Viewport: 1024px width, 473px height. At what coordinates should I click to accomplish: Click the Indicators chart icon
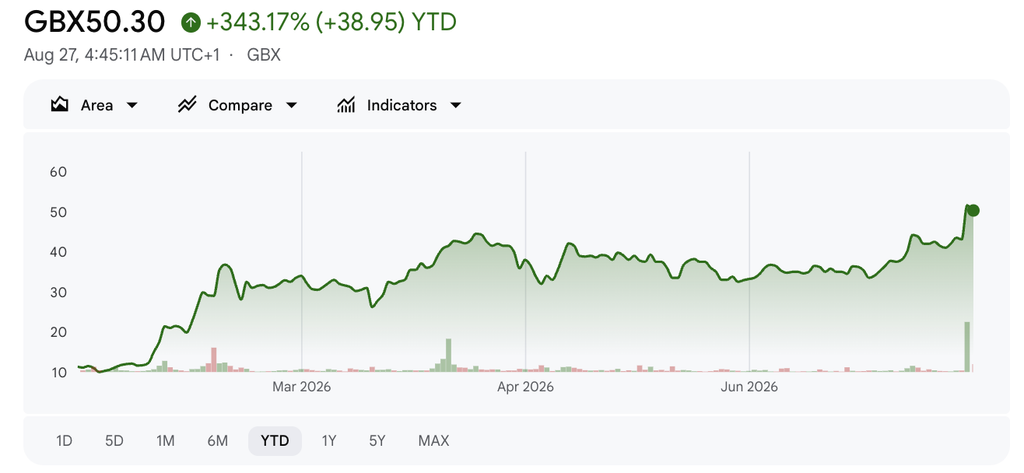pyautogui.click(x=346, y=105)
